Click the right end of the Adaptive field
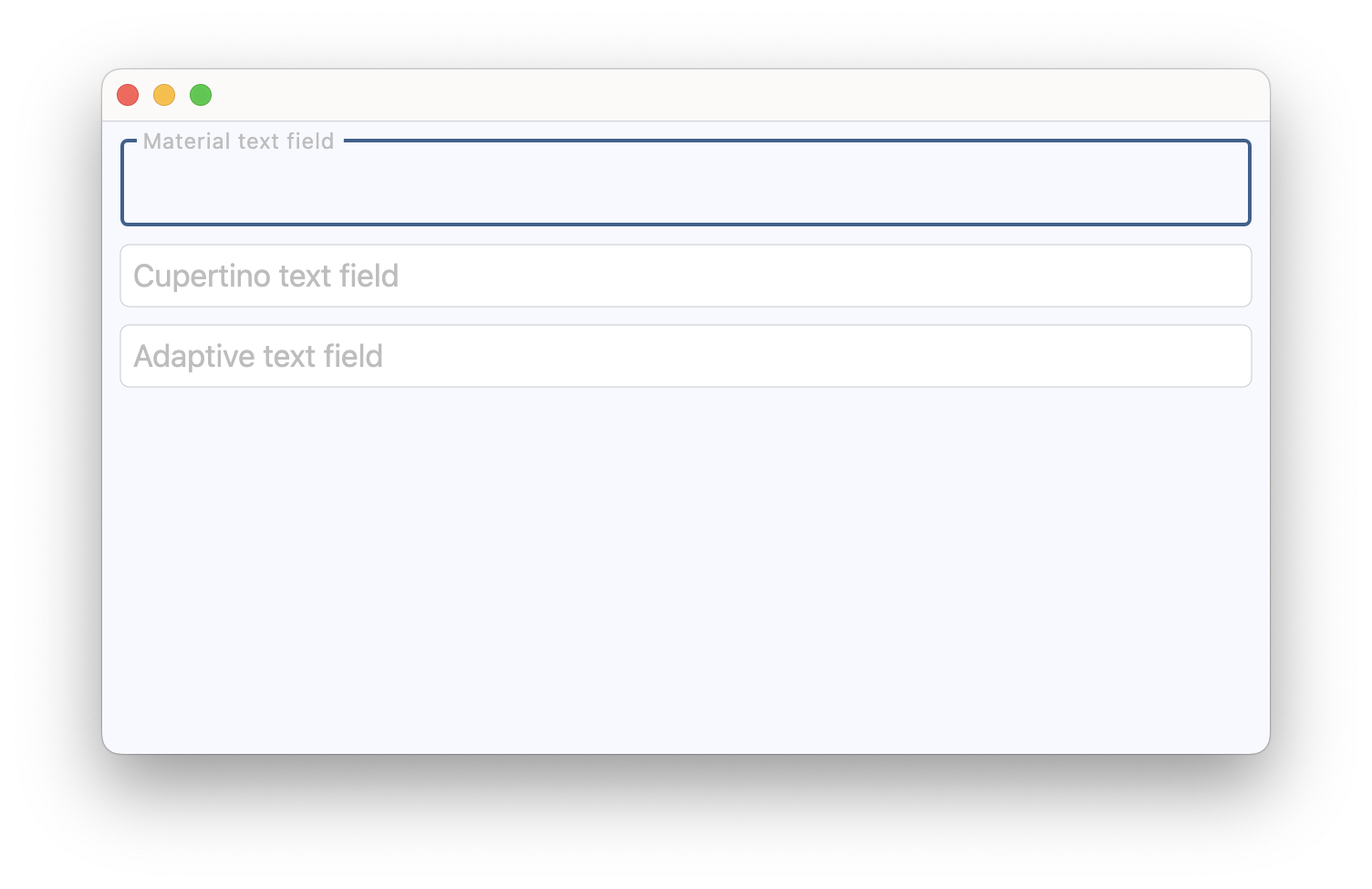 click(1222, 356)
